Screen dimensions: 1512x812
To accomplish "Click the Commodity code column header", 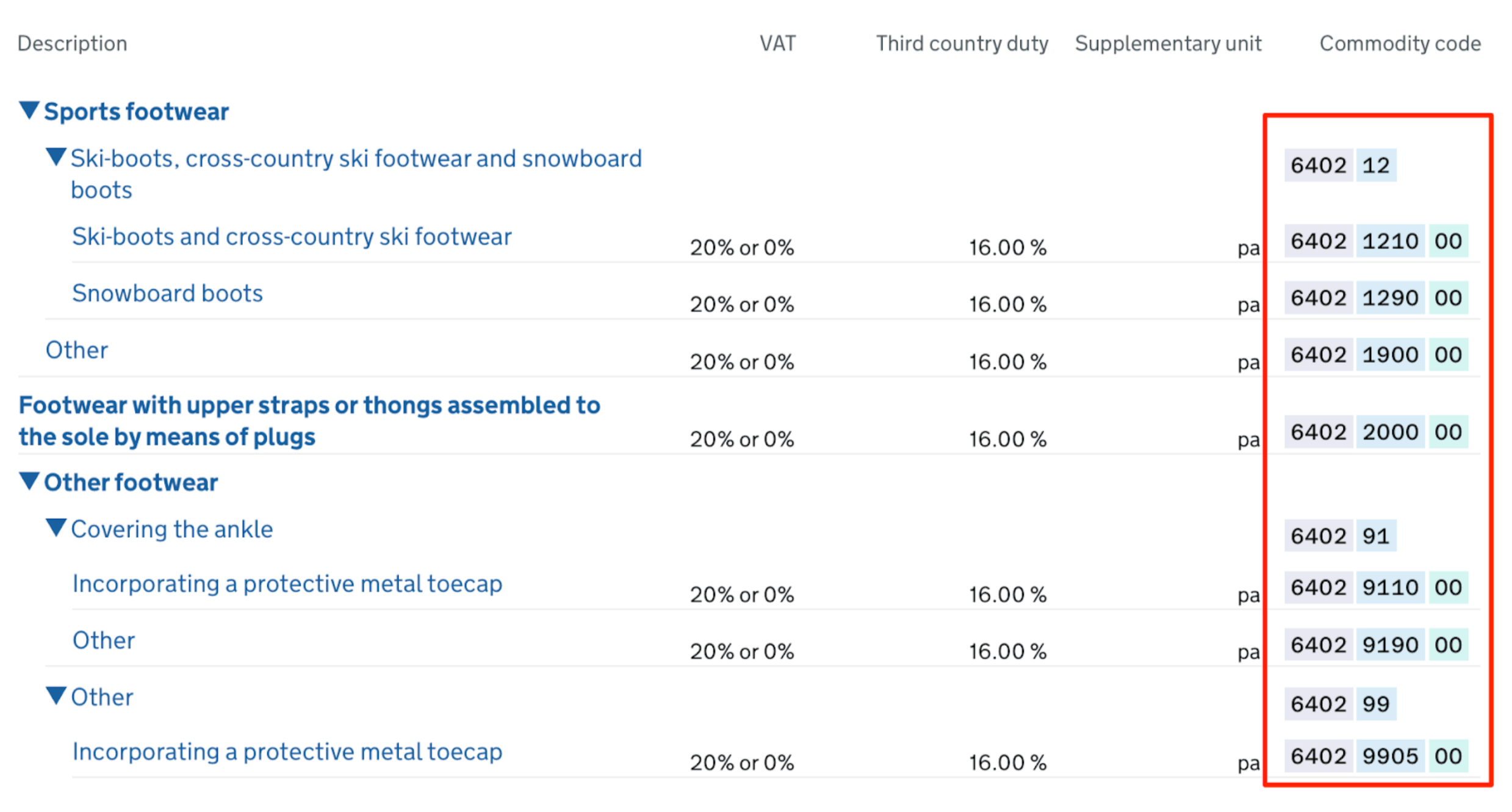I will click(x=1400, y=43).
